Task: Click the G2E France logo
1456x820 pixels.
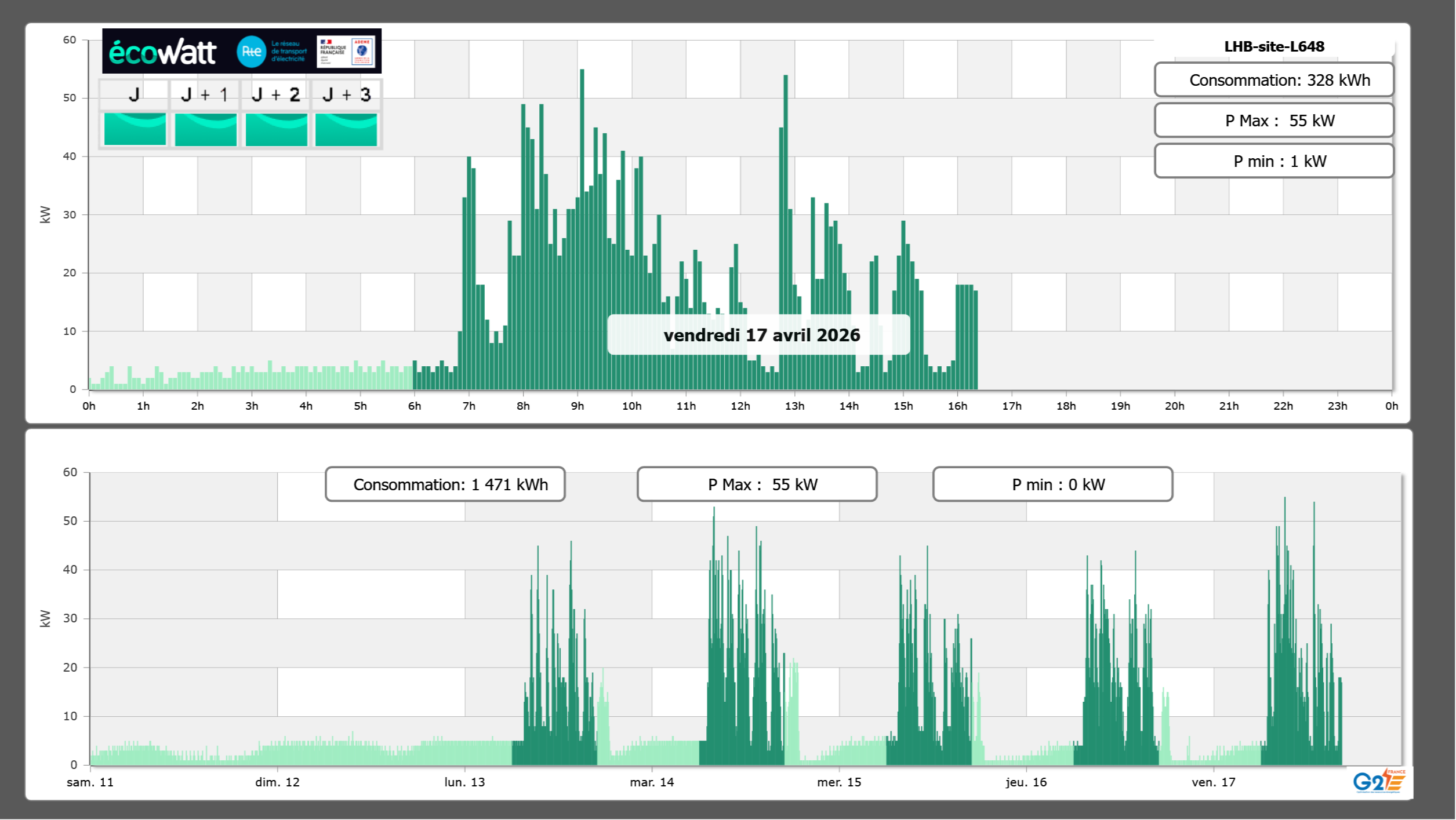Action: coord(1379,781)
